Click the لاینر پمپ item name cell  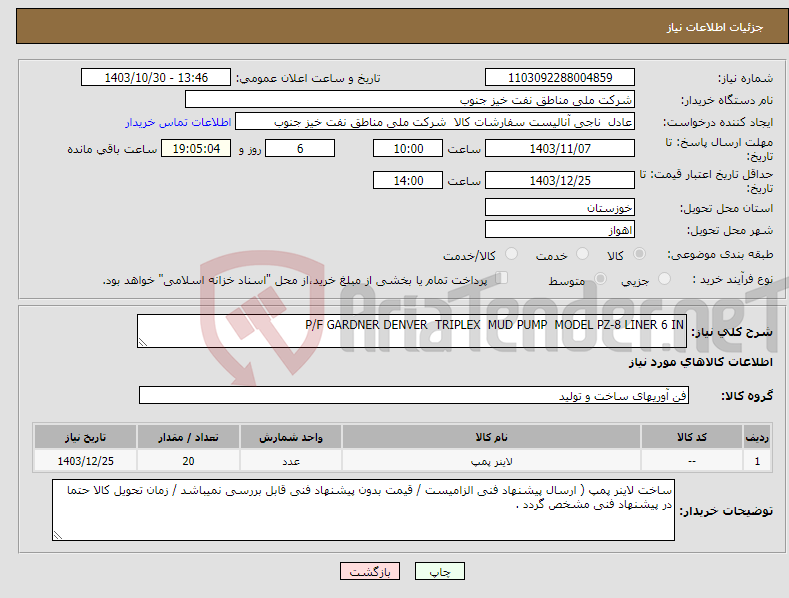pos(492,461)
